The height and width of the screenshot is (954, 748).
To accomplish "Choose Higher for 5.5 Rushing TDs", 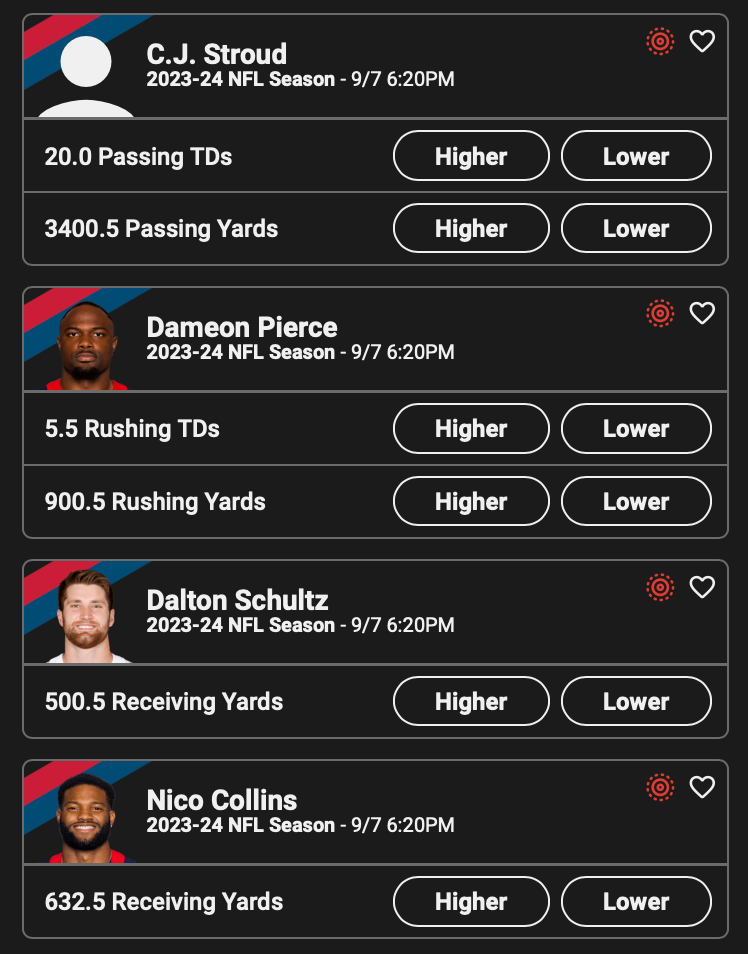I will pos(471,429).
